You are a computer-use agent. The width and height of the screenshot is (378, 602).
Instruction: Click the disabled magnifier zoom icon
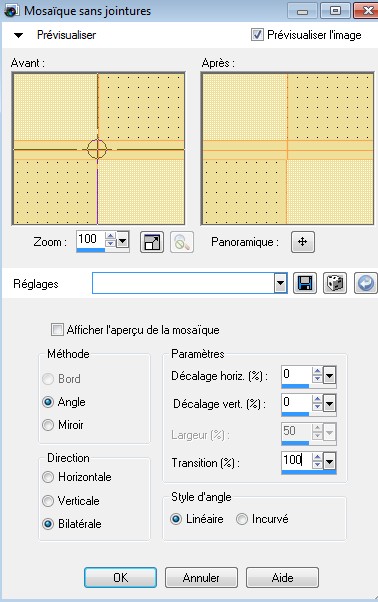point(182,242)
